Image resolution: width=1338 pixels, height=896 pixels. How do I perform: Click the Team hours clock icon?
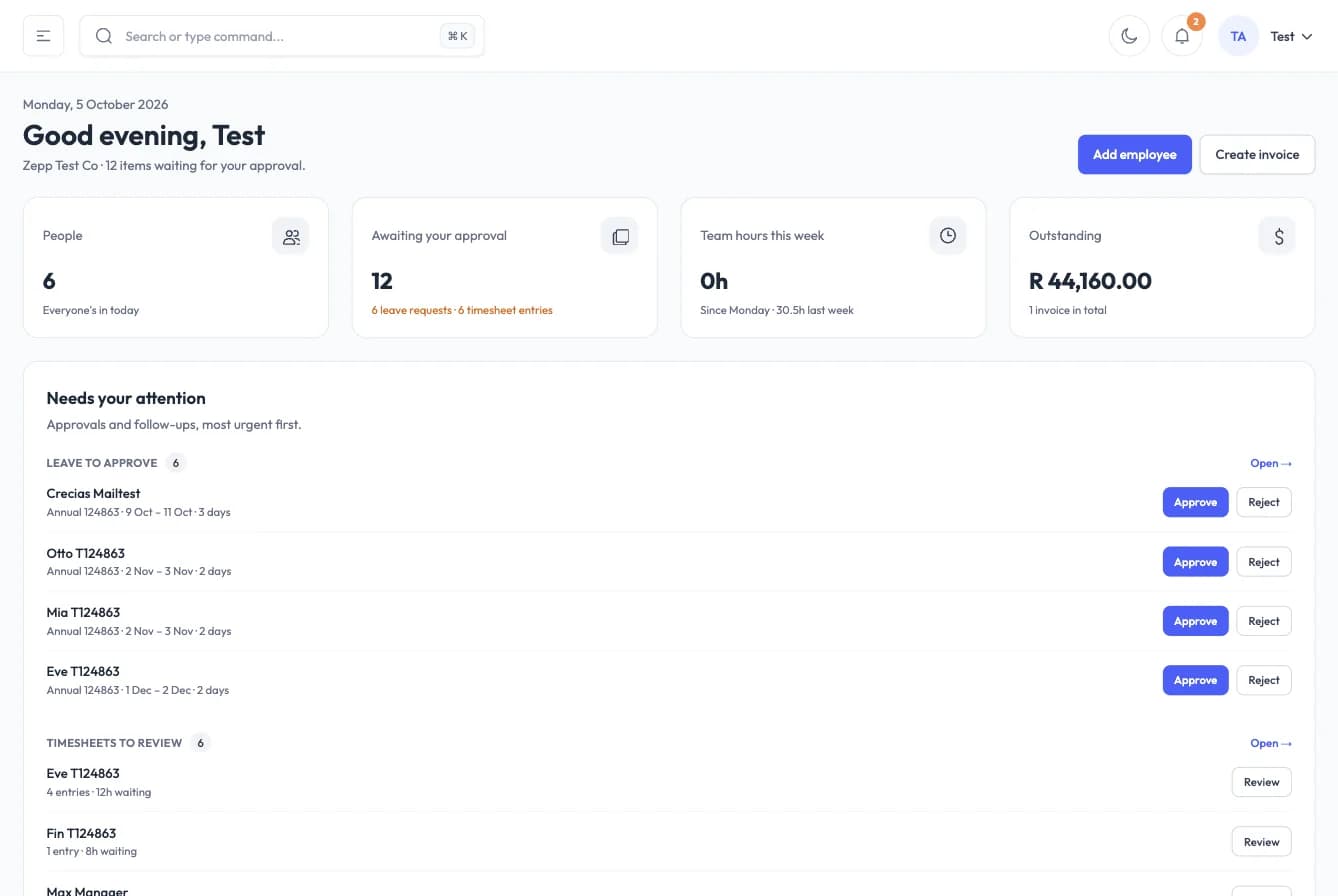[948, 236]
